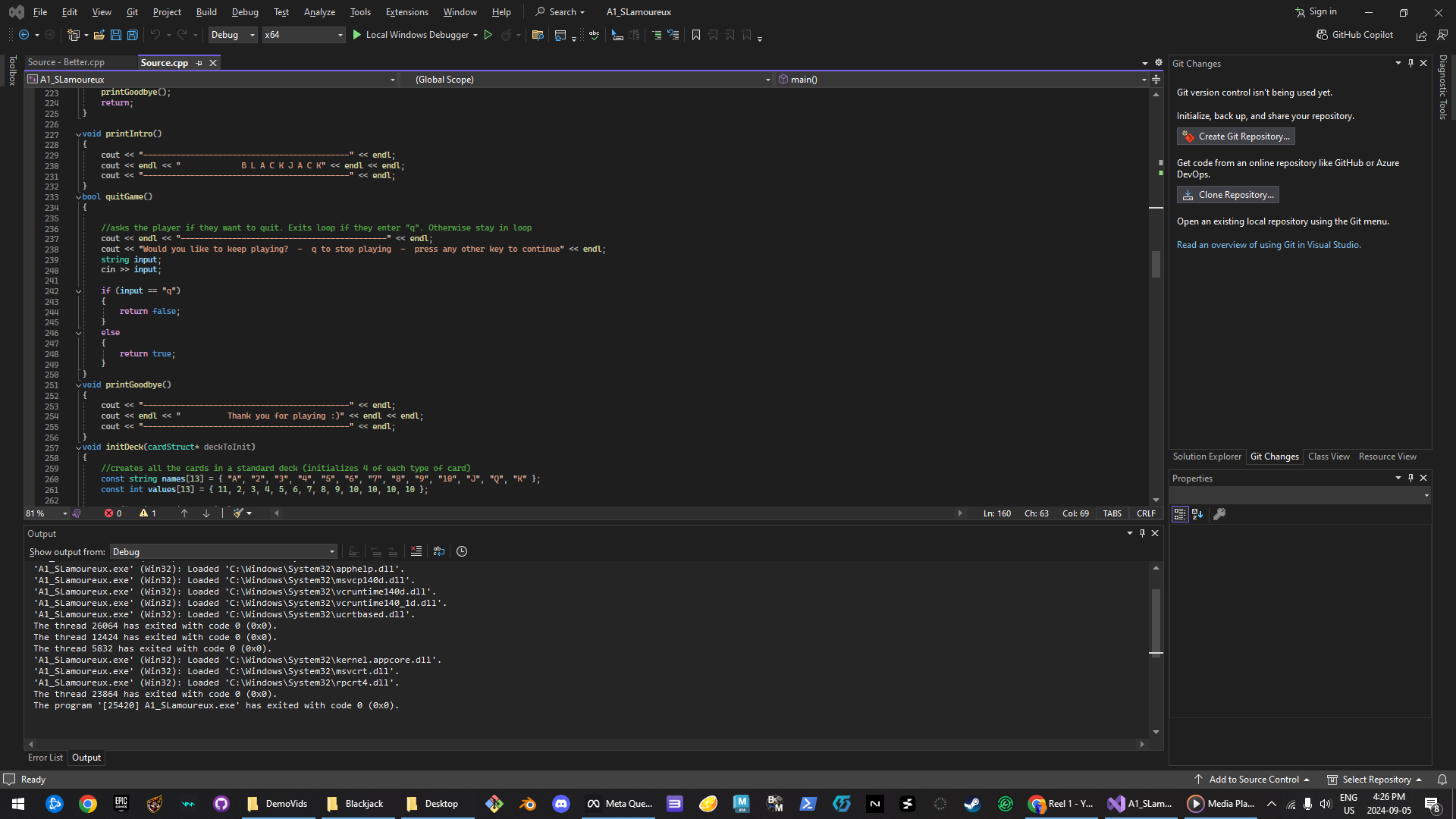The image size is (1456, 819).
Task: Toggle word wrap in the Output window
Action: click(x=439, y=551)
